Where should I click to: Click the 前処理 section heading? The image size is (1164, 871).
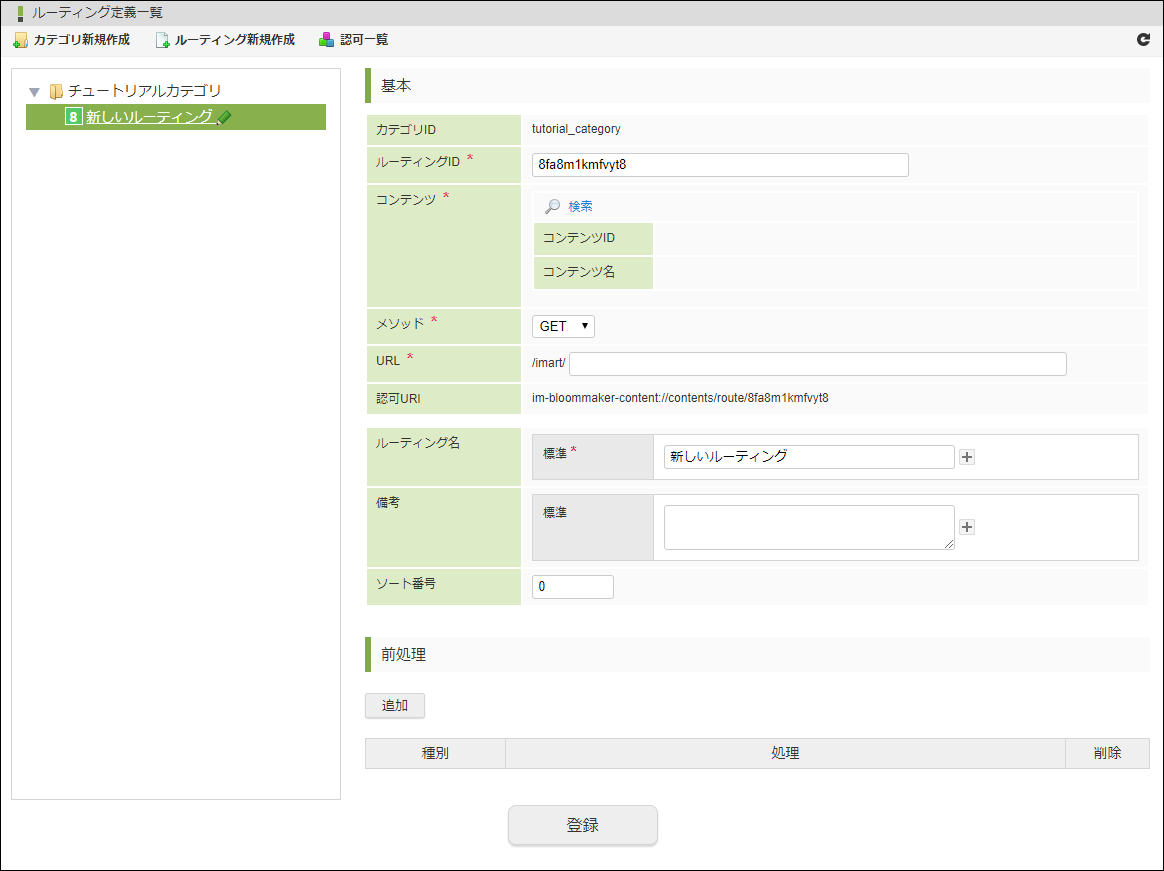click(403, 654)
